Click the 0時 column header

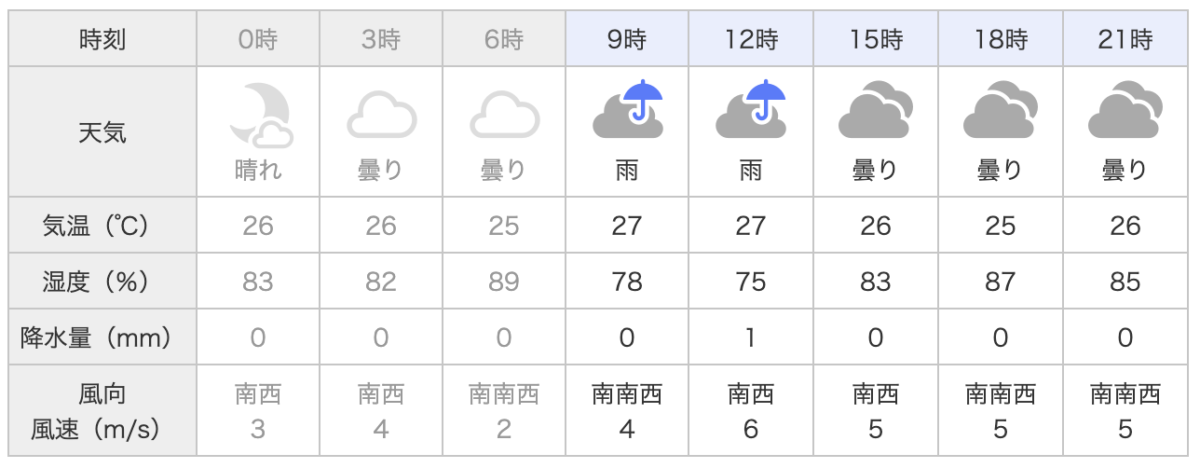[258, 40]
